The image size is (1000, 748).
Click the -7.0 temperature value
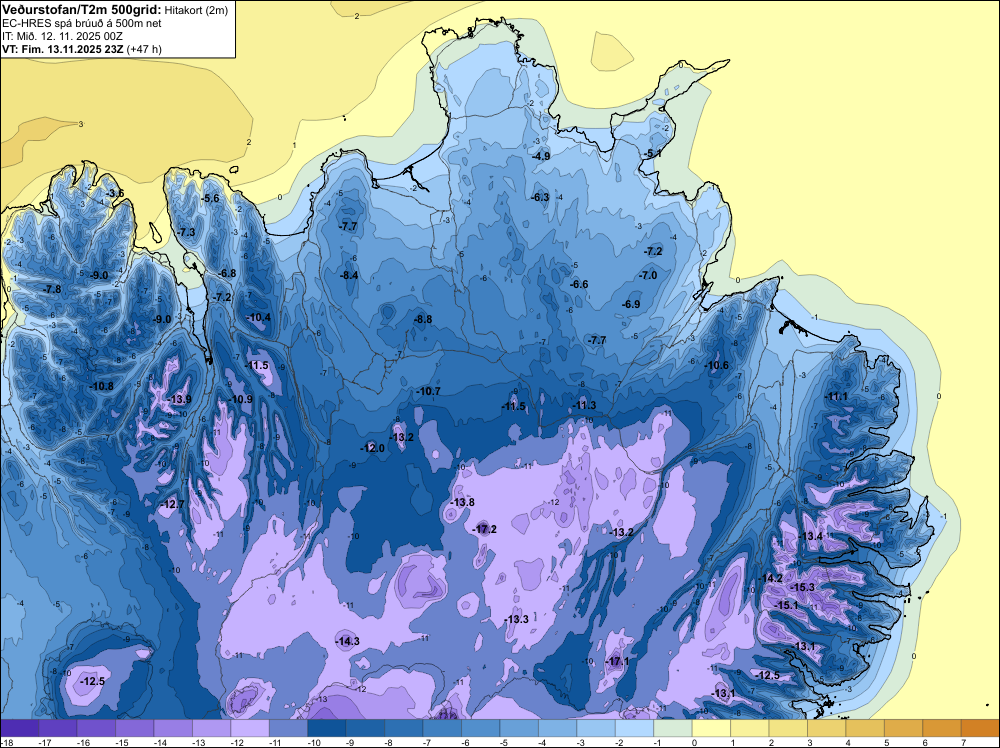pyautogui.click(x=648, y=275)
